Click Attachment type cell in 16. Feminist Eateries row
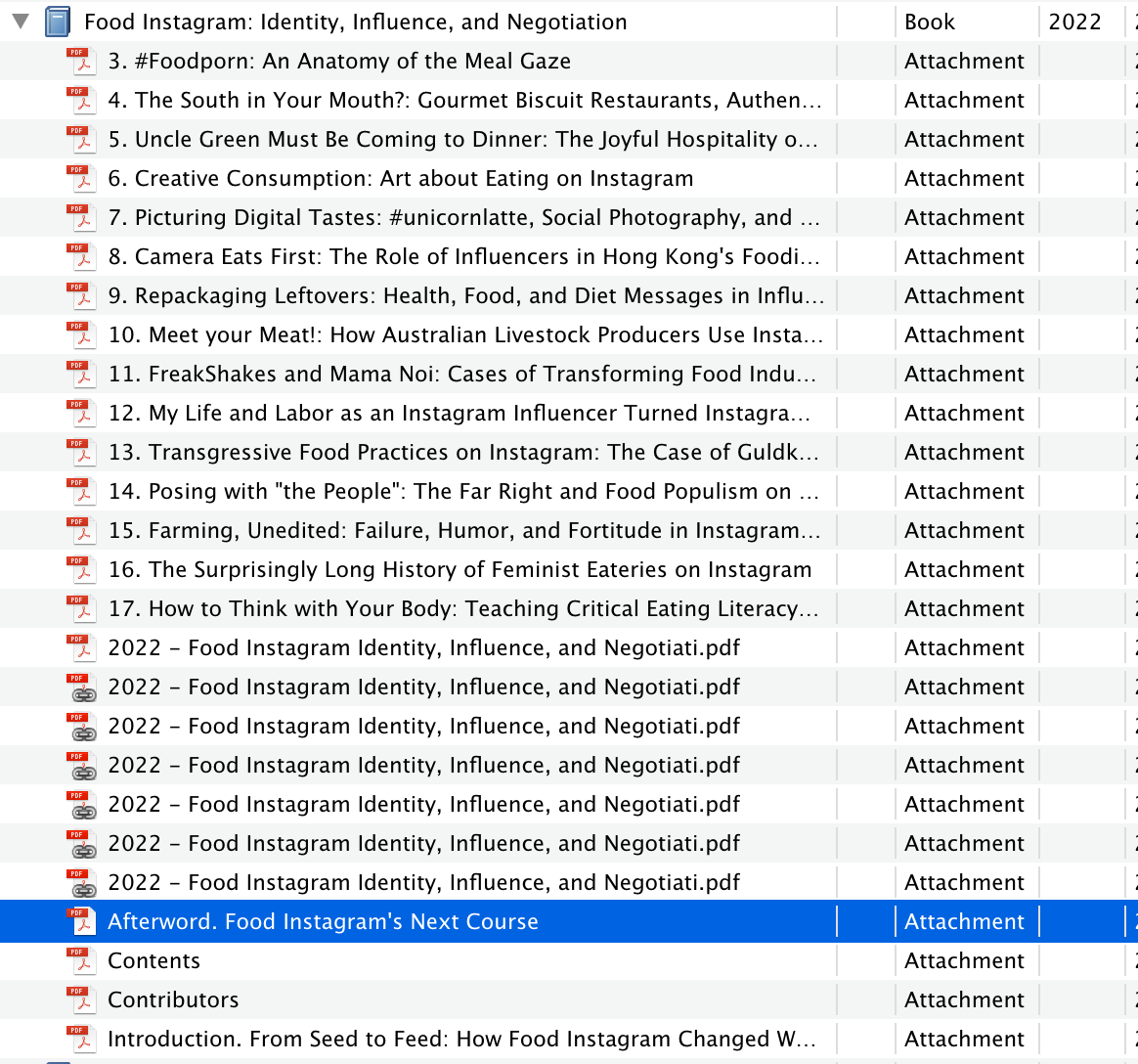 [x=965, y=570]
